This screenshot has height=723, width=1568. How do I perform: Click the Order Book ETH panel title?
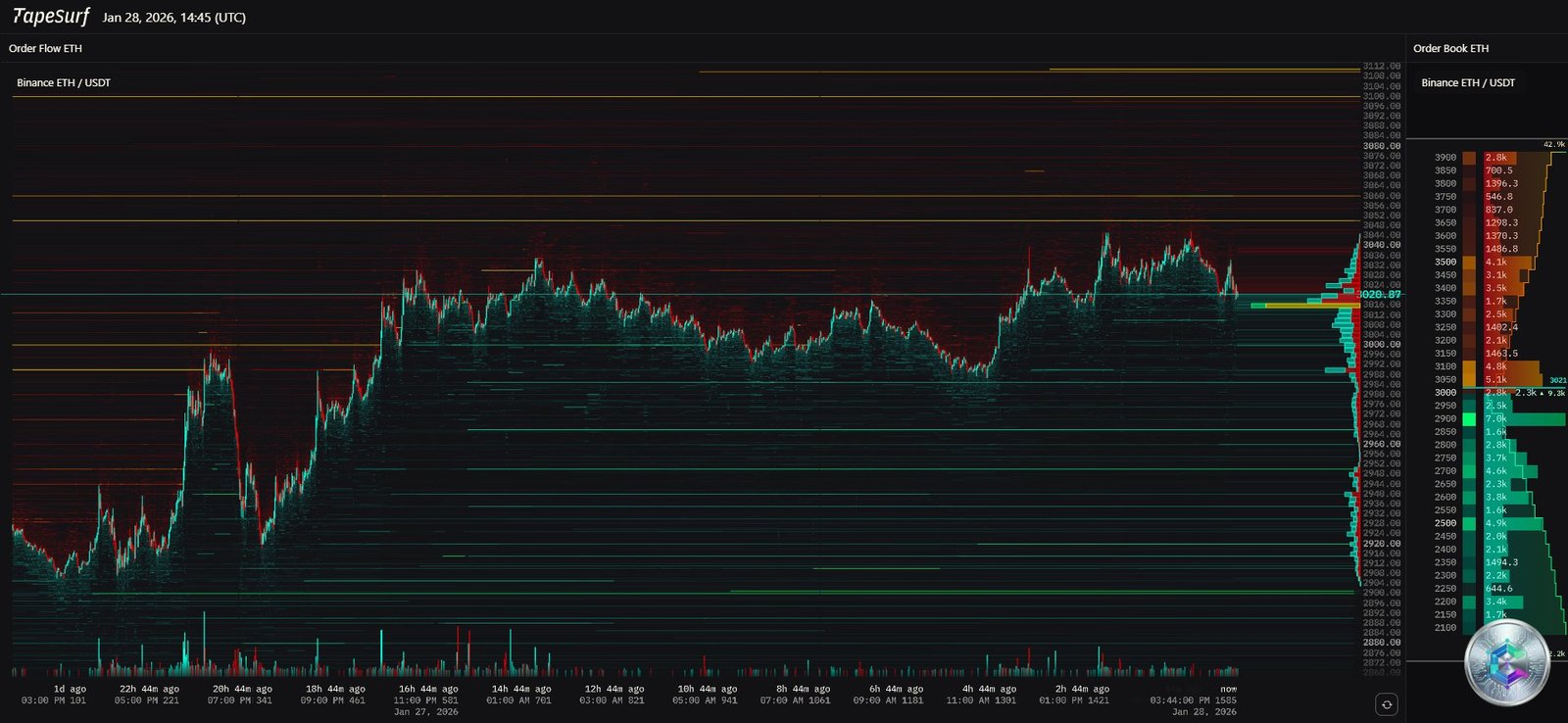point(1450,48)
